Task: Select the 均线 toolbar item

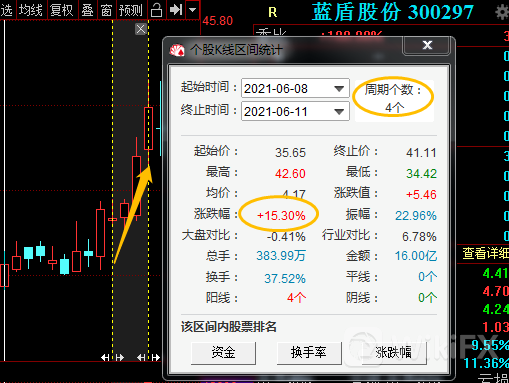Action: point(31,10)
